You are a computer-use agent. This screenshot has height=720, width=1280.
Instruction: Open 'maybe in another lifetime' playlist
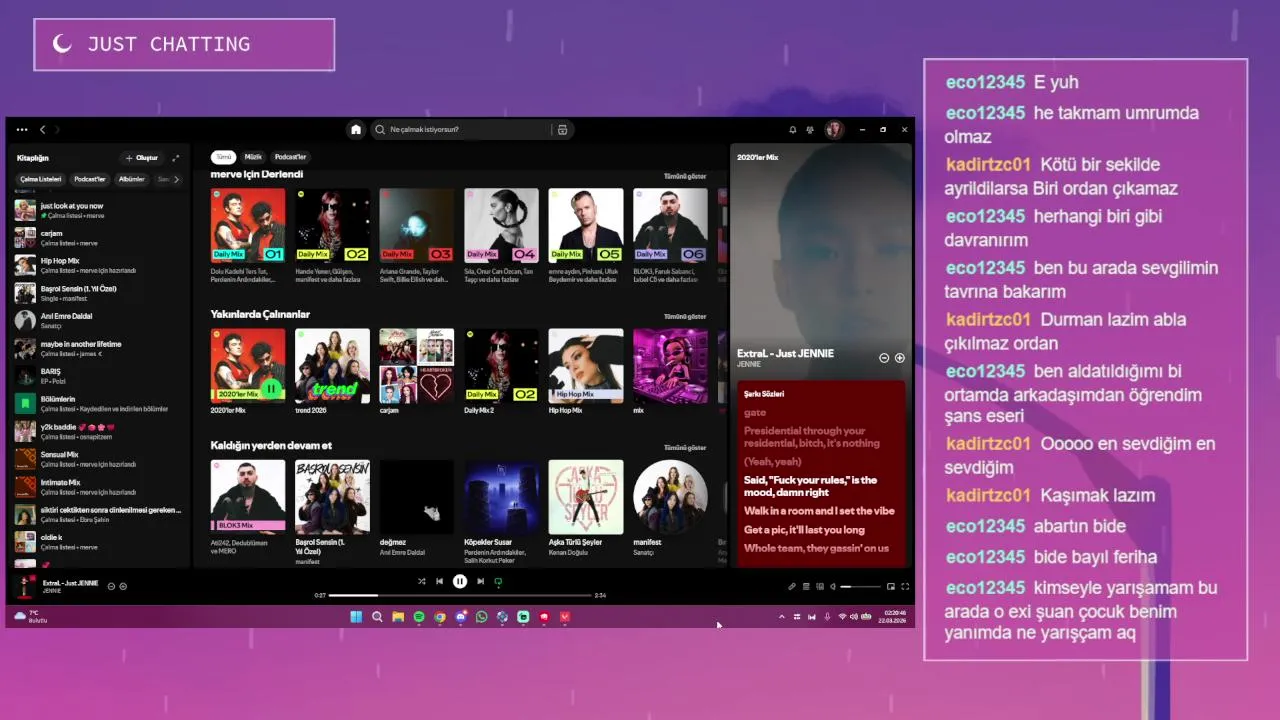tap(98, 348)
